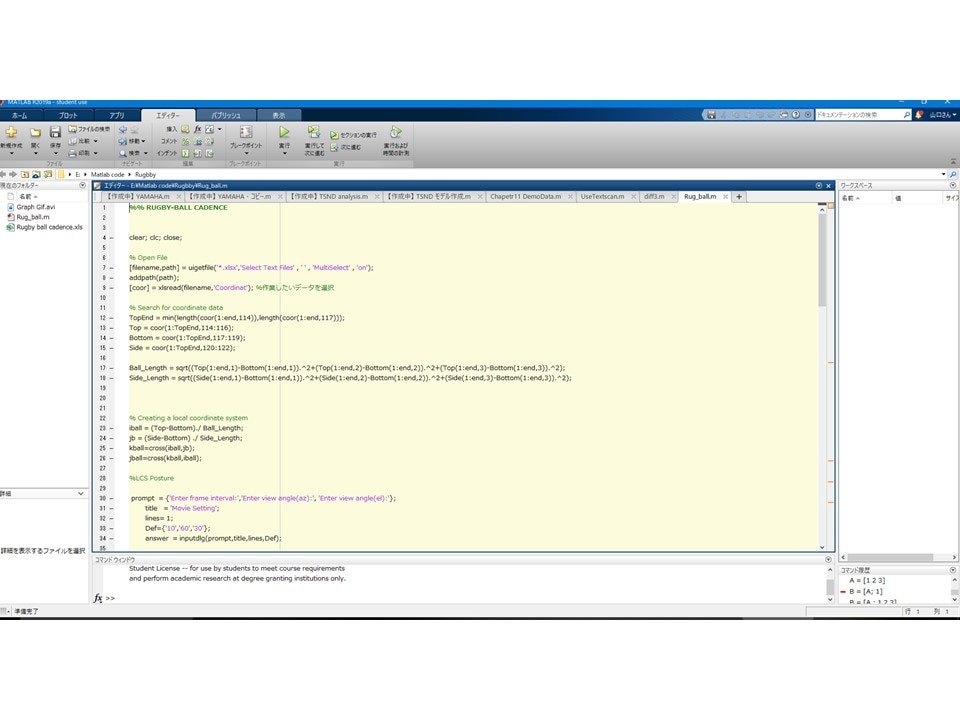
Task: Click the Help question mark icon
Action: tap(796, 114)
